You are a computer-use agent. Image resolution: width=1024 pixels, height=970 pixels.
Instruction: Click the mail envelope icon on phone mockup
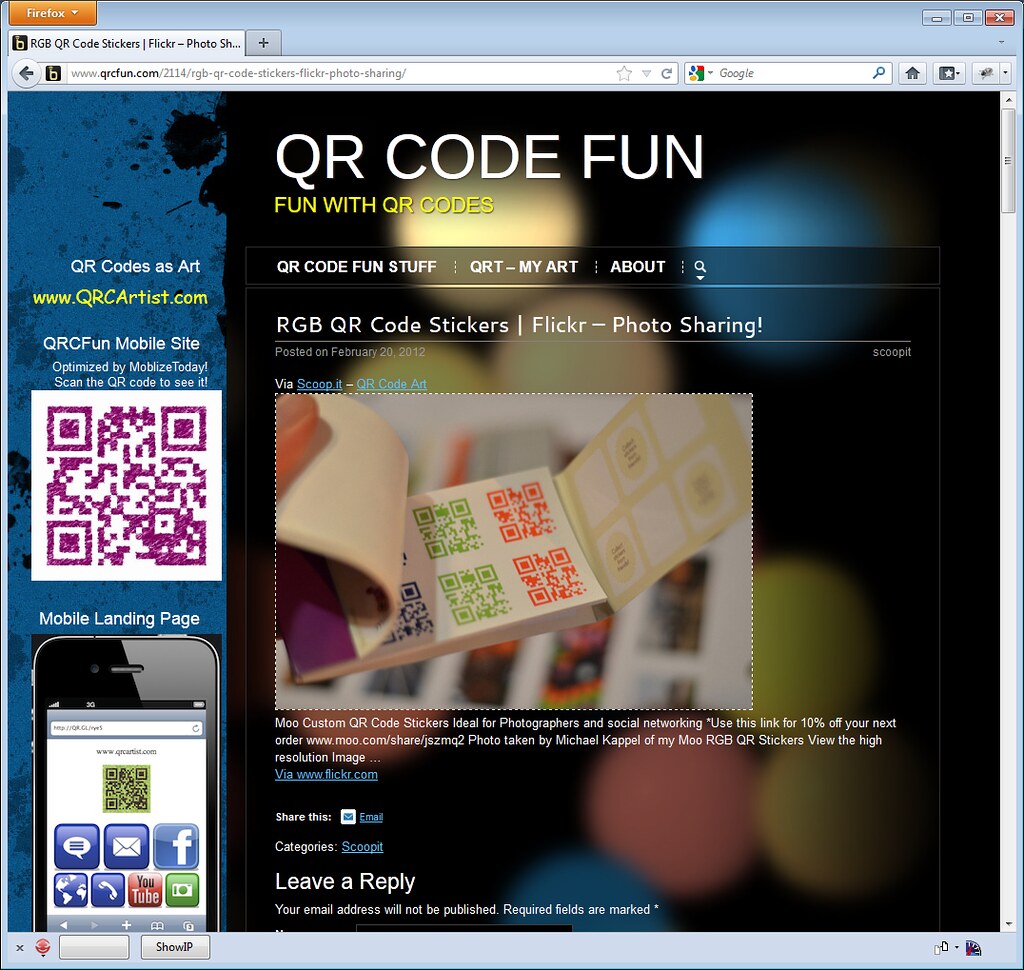pyautogui.click(x=127, y=847)
